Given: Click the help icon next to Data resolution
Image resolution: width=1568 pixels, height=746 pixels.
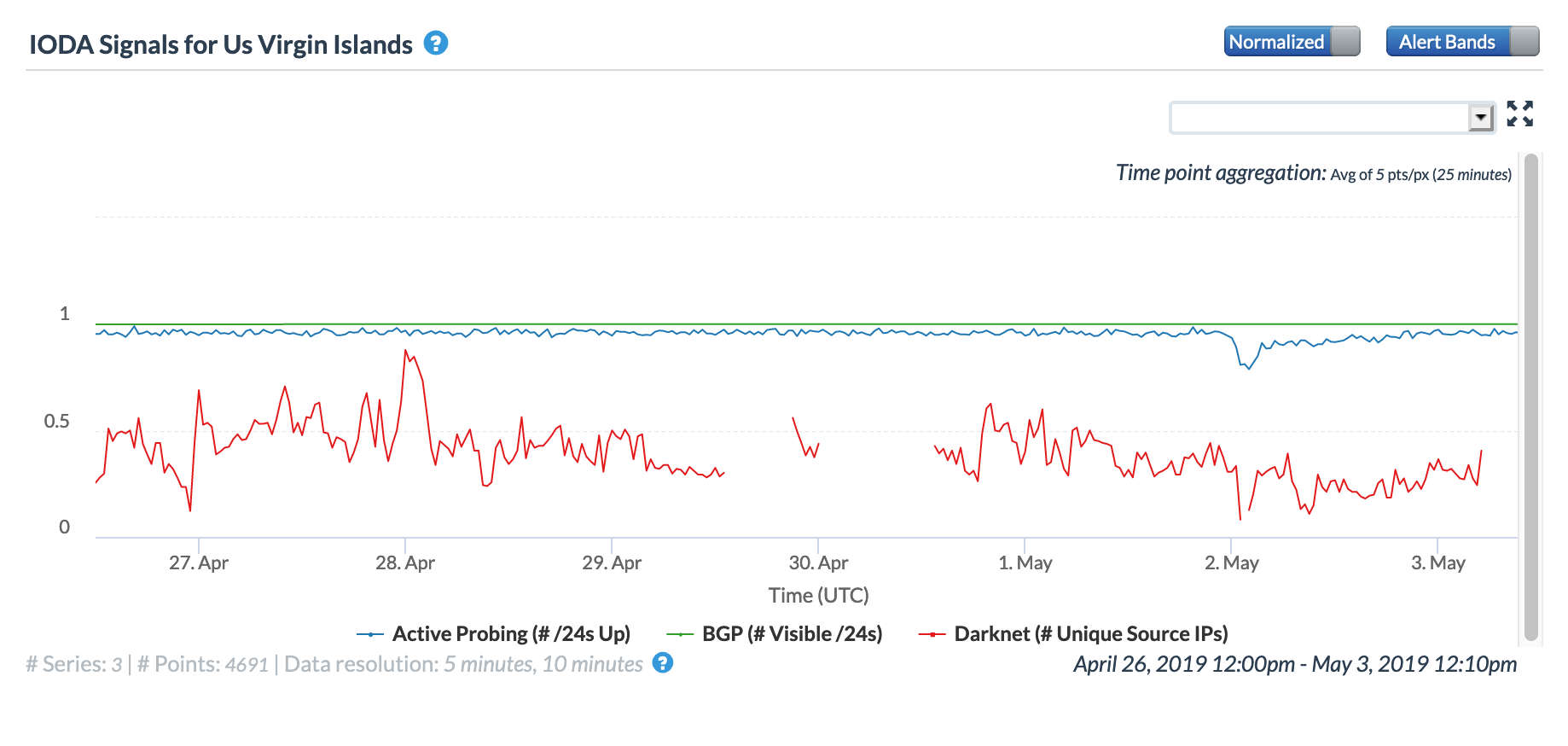Looking at the screenshot, I should 663,662.
